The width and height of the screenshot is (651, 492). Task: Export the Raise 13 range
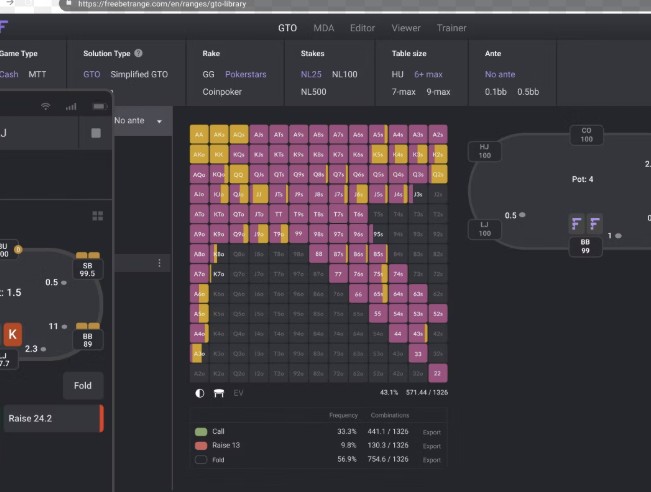(432, 446)
